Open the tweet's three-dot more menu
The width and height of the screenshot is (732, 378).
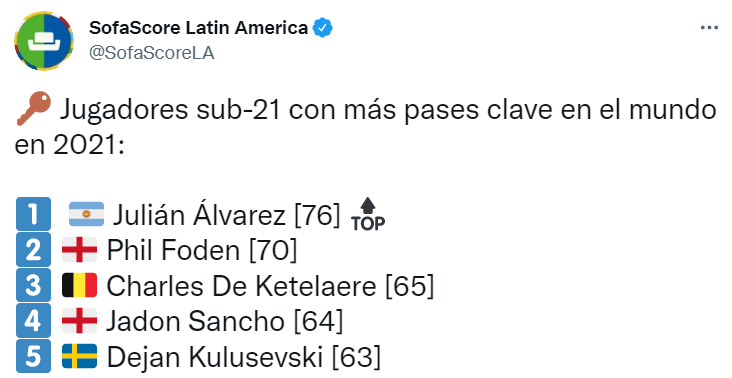(x=709, y=28)
